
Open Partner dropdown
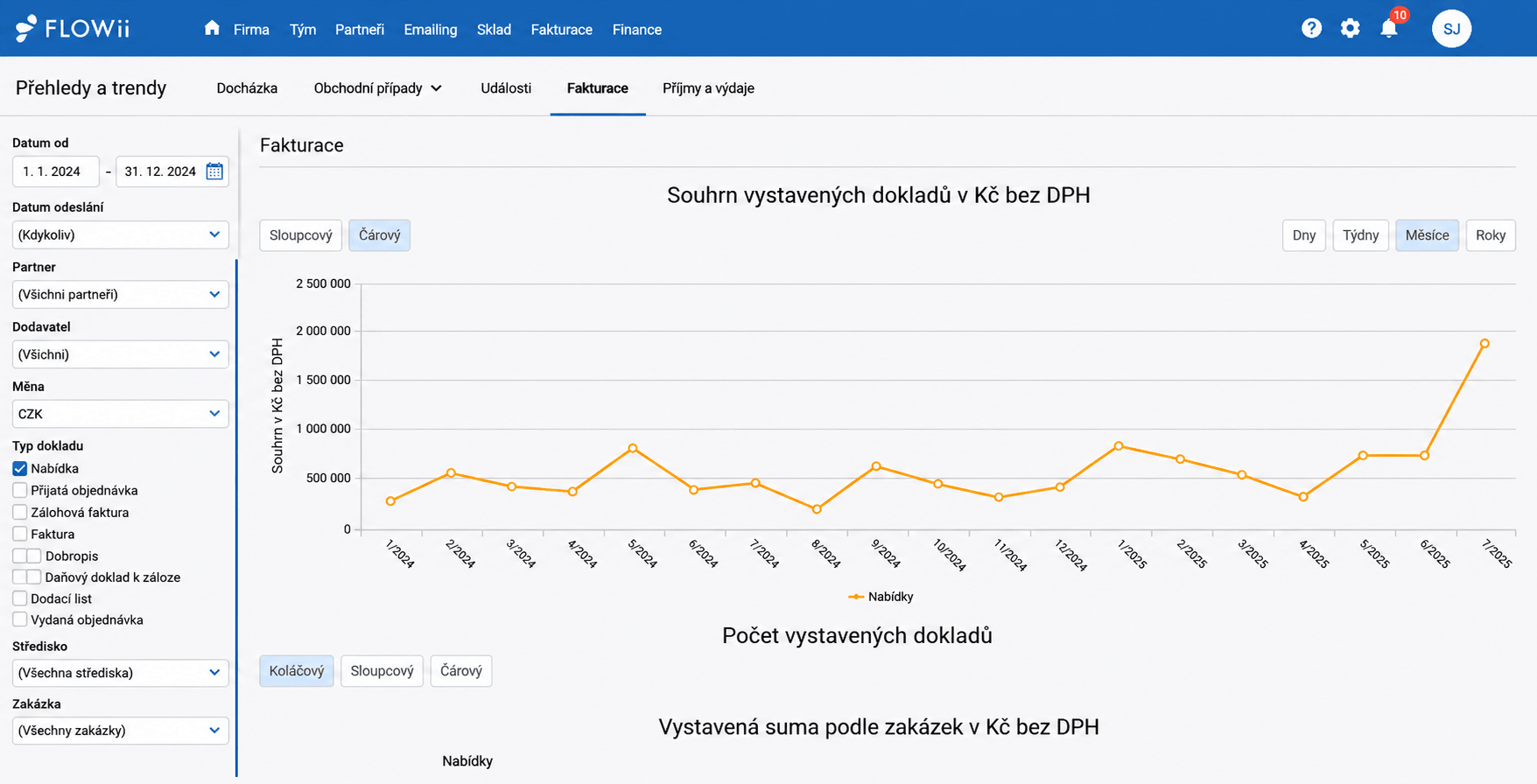[121, 294]
